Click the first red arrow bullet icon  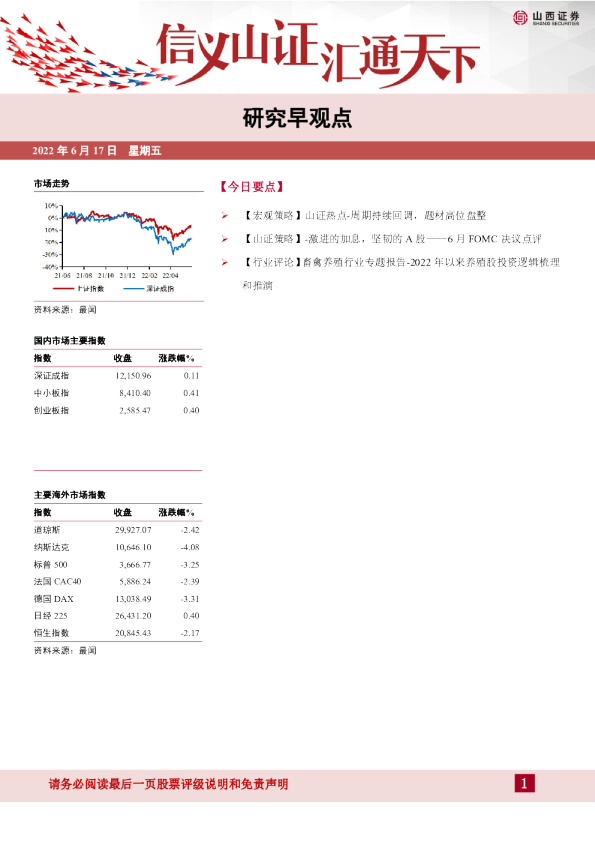(x=224, y=215)
